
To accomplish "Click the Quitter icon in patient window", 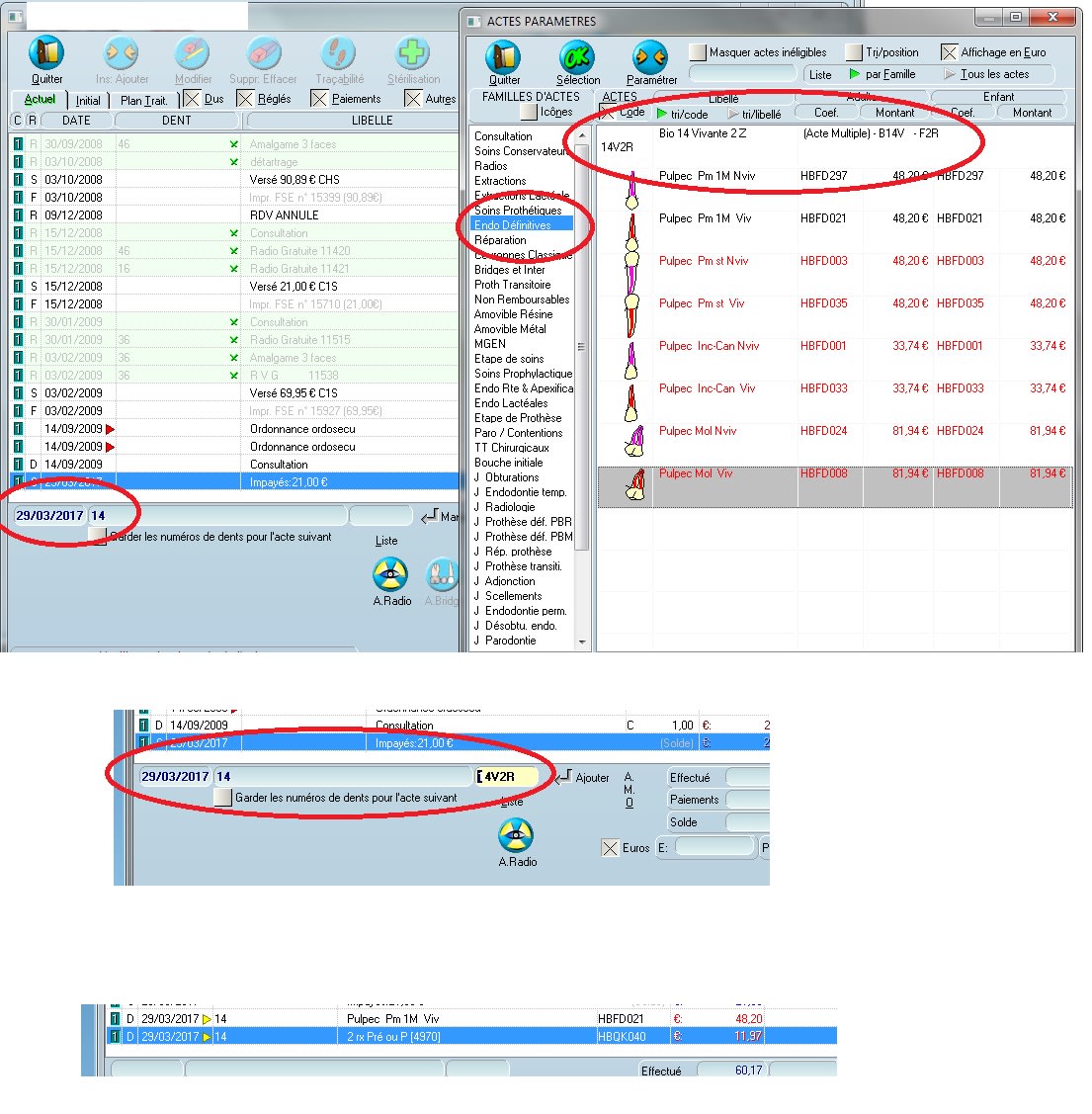I will coord(45,54).
